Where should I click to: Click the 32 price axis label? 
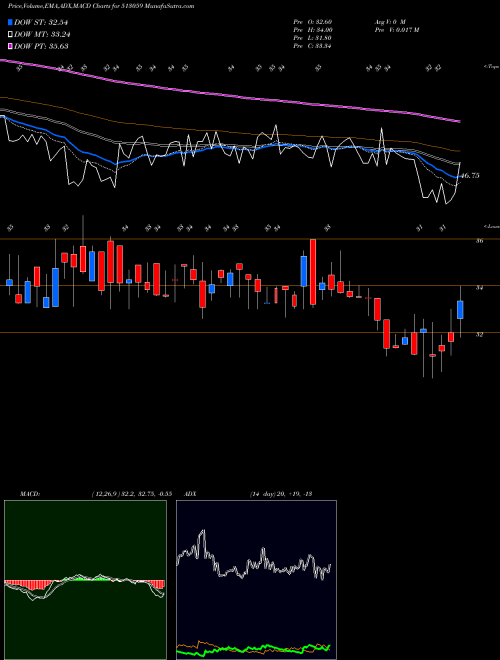tap(479, 335)
